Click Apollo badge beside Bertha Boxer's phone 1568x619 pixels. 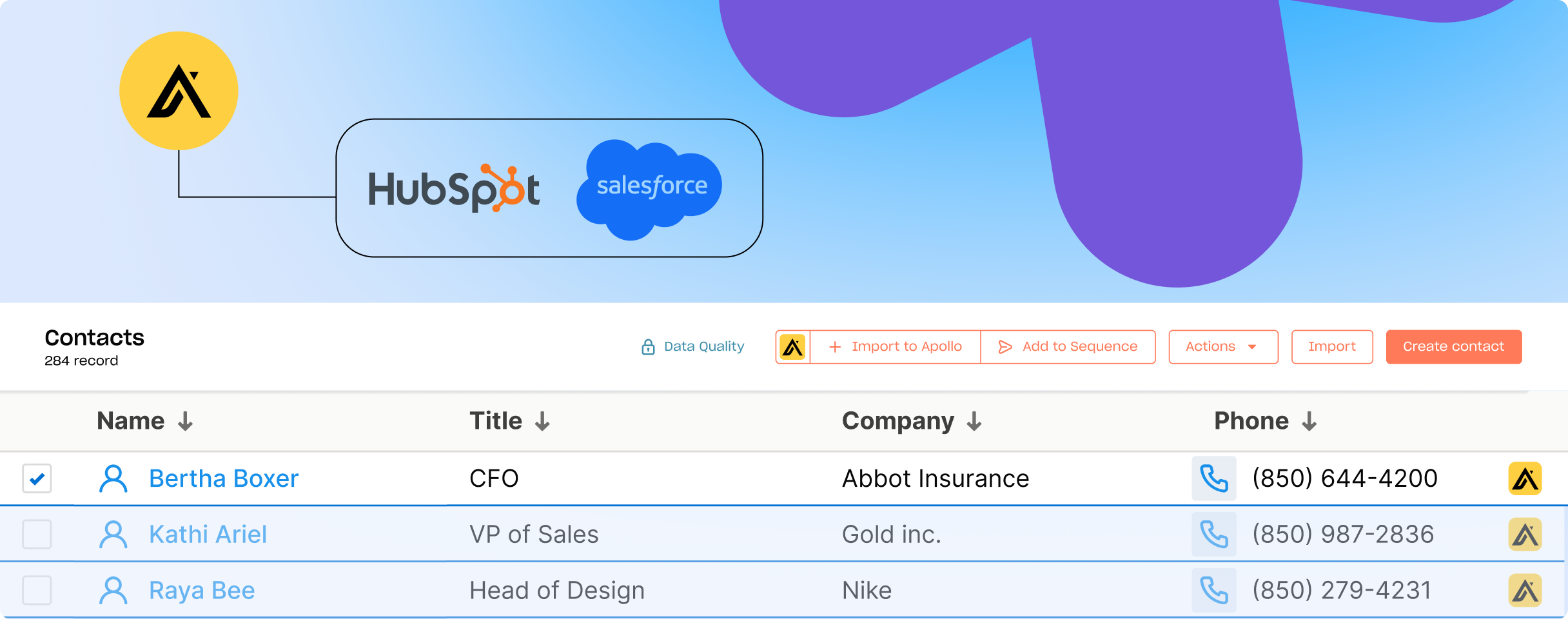[x=1525, y=478]
